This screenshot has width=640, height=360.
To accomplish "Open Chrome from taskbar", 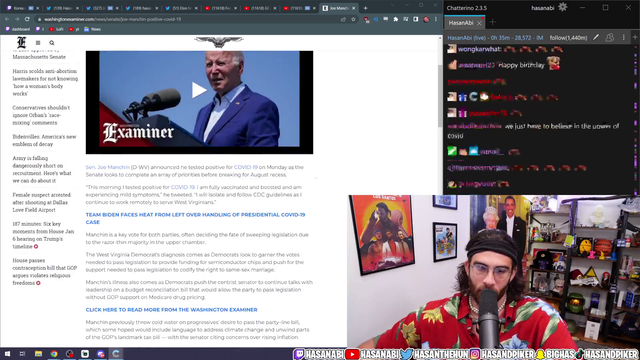I will (54, 354).
